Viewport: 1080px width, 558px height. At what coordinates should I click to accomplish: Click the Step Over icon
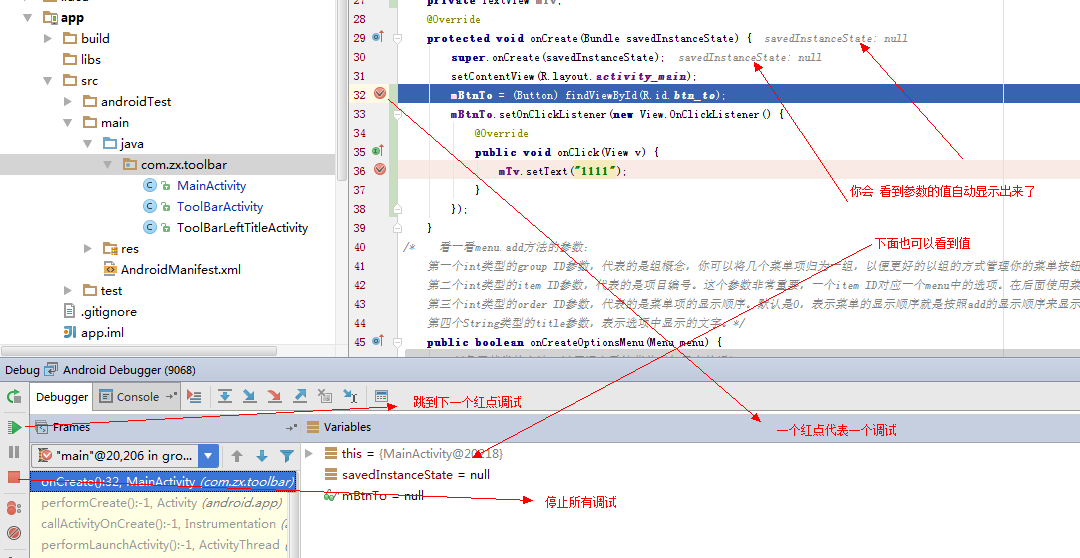click(x=225, y=396)
